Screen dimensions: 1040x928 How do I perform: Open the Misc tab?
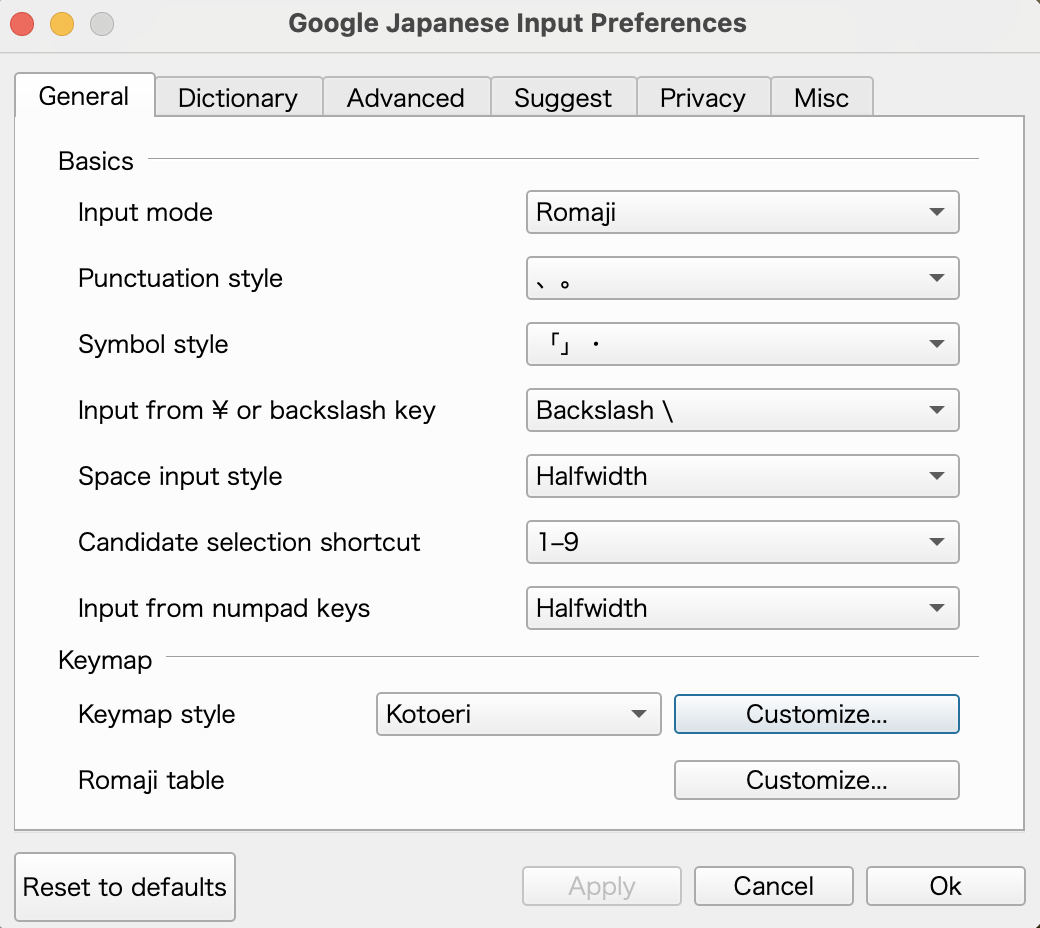point(821,98)
